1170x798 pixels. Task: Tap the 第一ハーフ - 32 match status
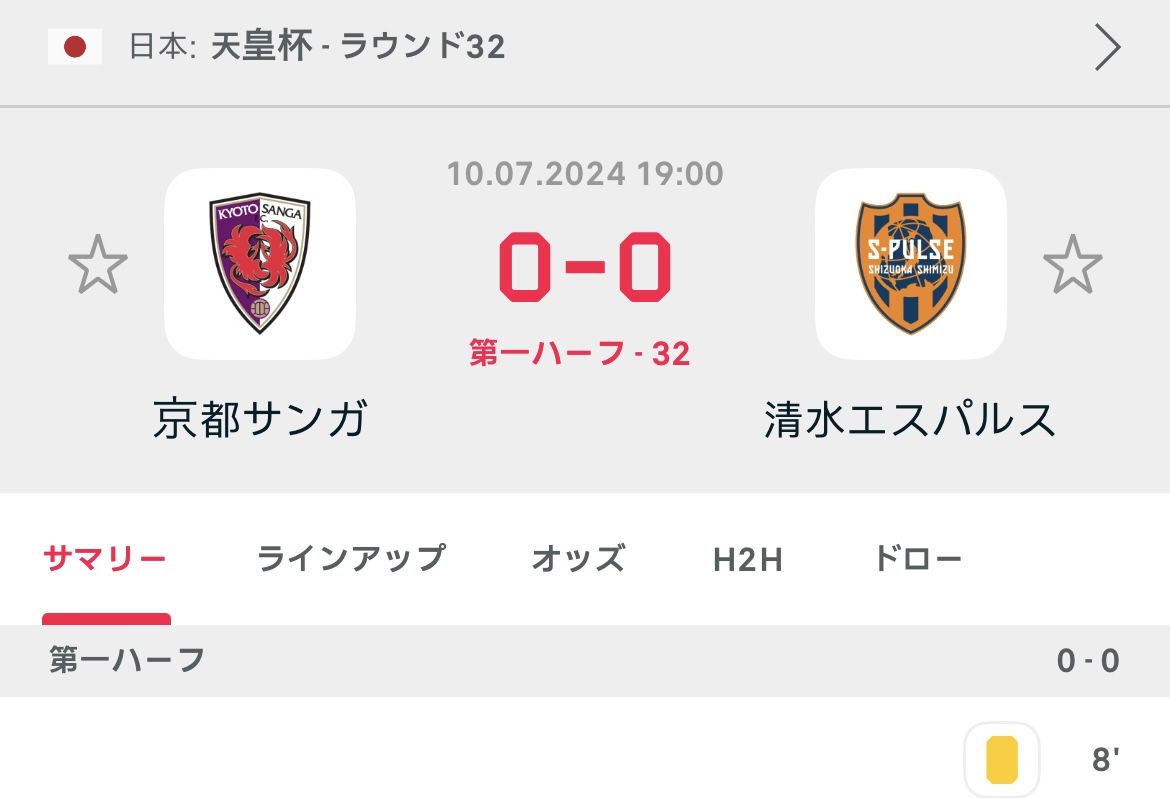[x=580, y=353]
